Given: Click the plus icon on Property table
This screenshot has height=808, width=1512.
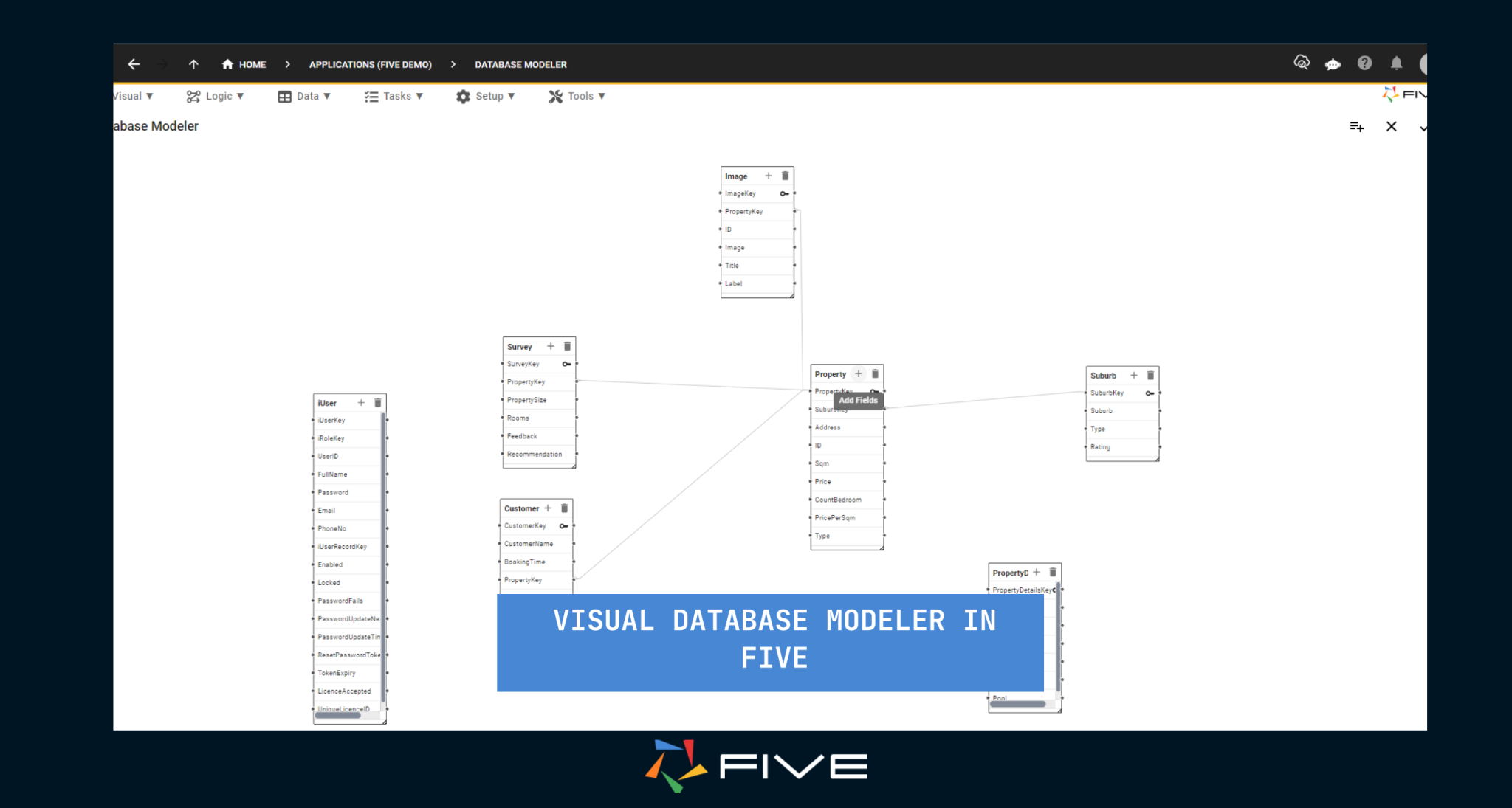Looking at the screenshot, I should click(859, 374).
